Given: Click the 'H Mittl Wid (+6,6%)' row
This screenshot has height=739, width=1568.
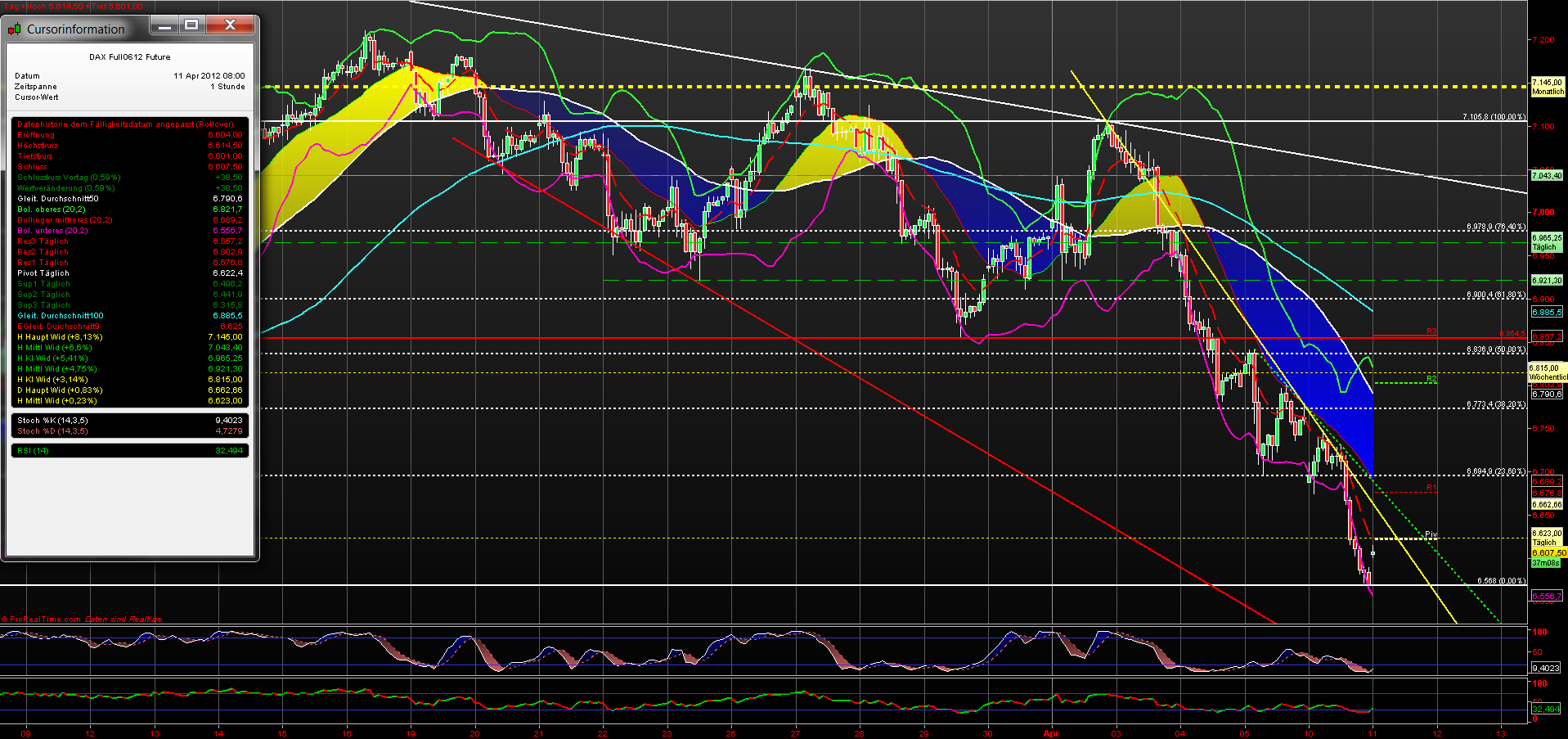Looking at the screenshot, I should click(x=129, y=348).
